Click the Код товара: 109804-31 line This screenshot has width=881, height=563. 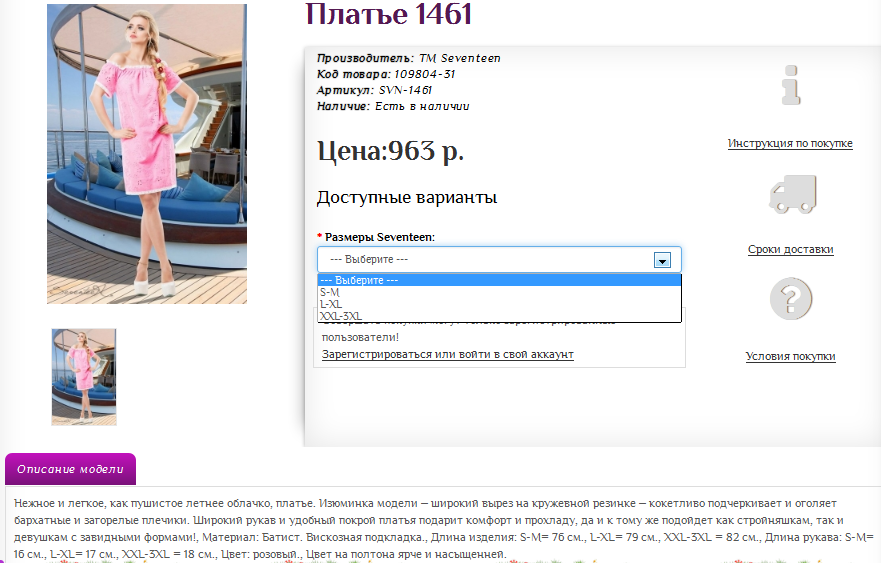point(386,74)
